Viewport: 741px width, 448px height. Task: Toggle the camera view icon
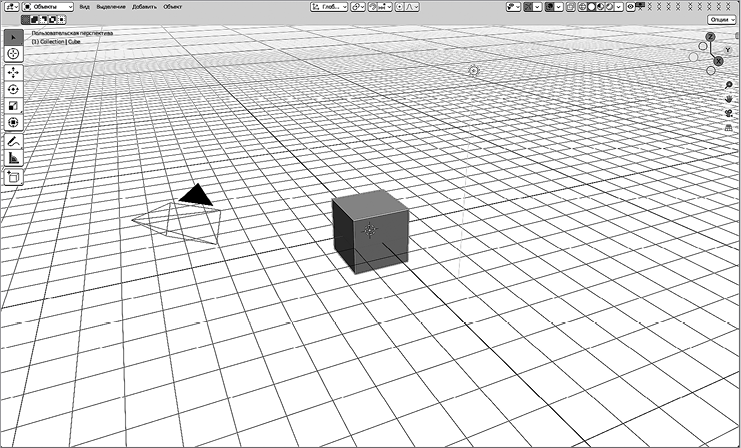tap(729, 113)
